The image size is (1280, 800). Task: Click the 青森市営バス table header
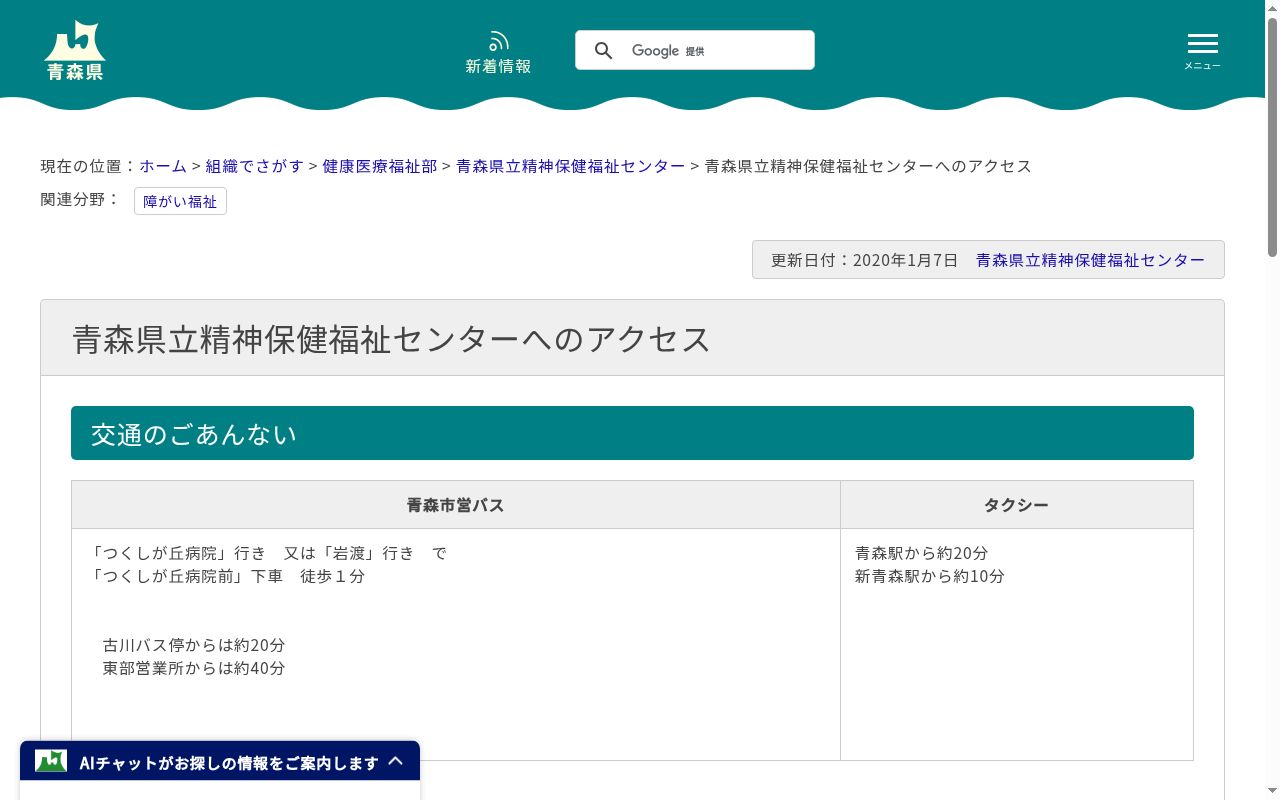click(x=456, y=505)
